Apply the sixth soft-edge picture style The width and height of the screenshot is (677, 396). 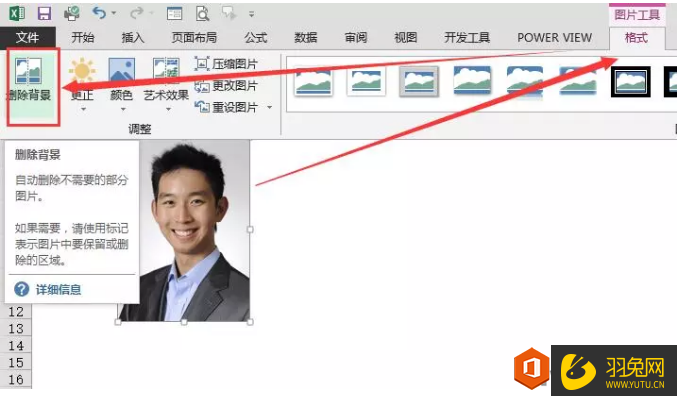click(578, 81)
